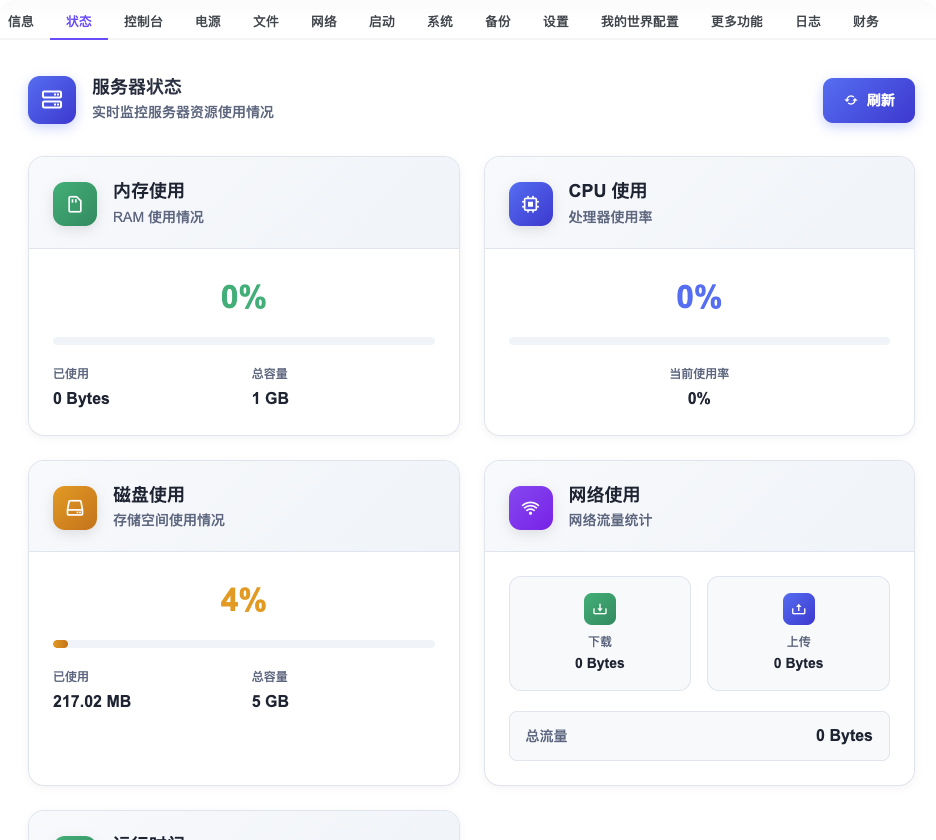Image resolution: width=936 pixels, height=840 pixels.
Task: Click the memory usage progress bar
Action: 244,341
